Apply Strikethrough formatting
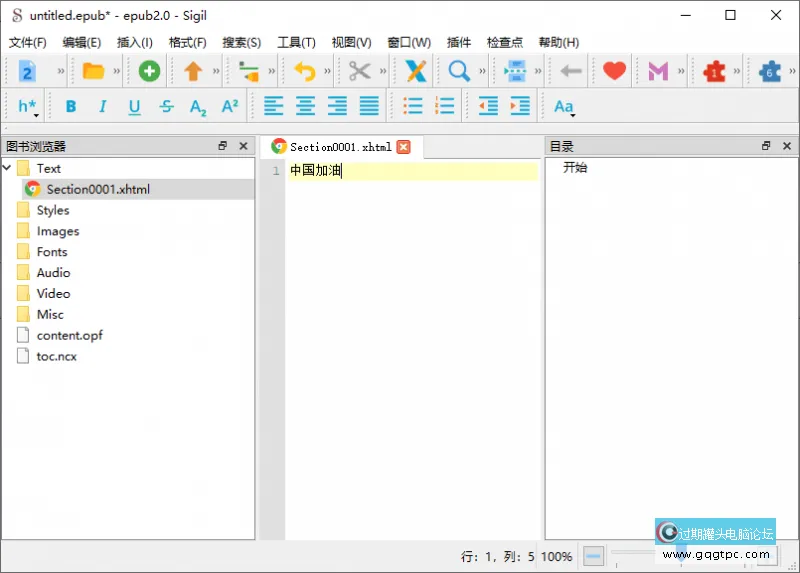This screenshot has width=800, height=573. [166, 106]
